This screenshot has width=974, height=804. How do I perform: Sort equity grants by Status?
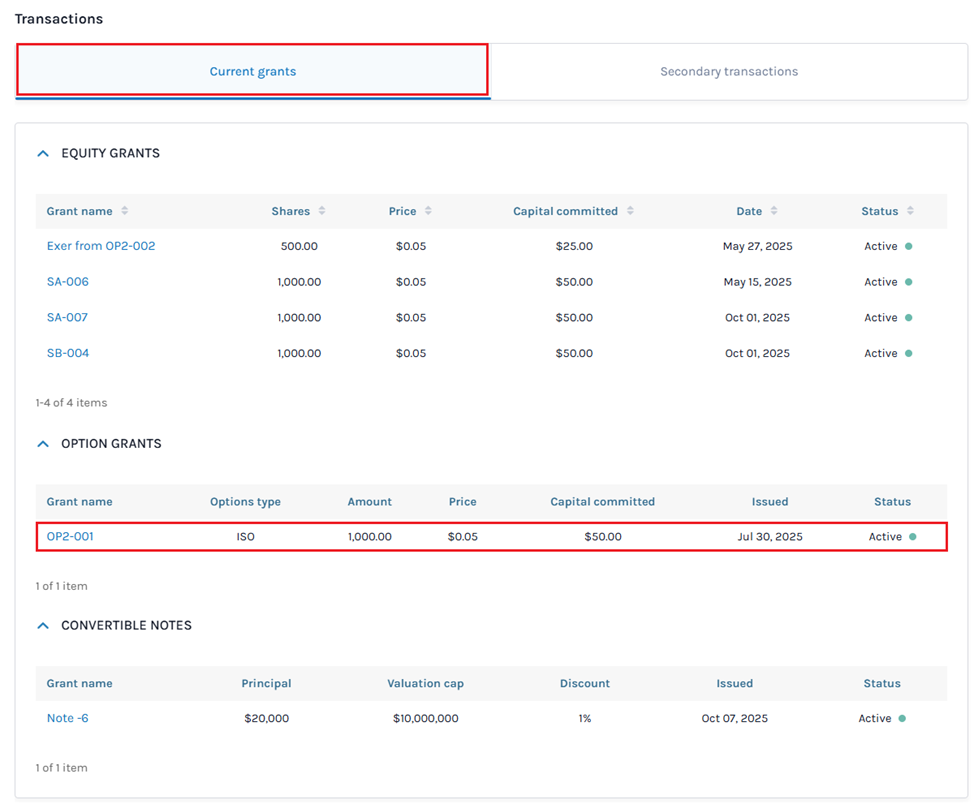point(910,211)
